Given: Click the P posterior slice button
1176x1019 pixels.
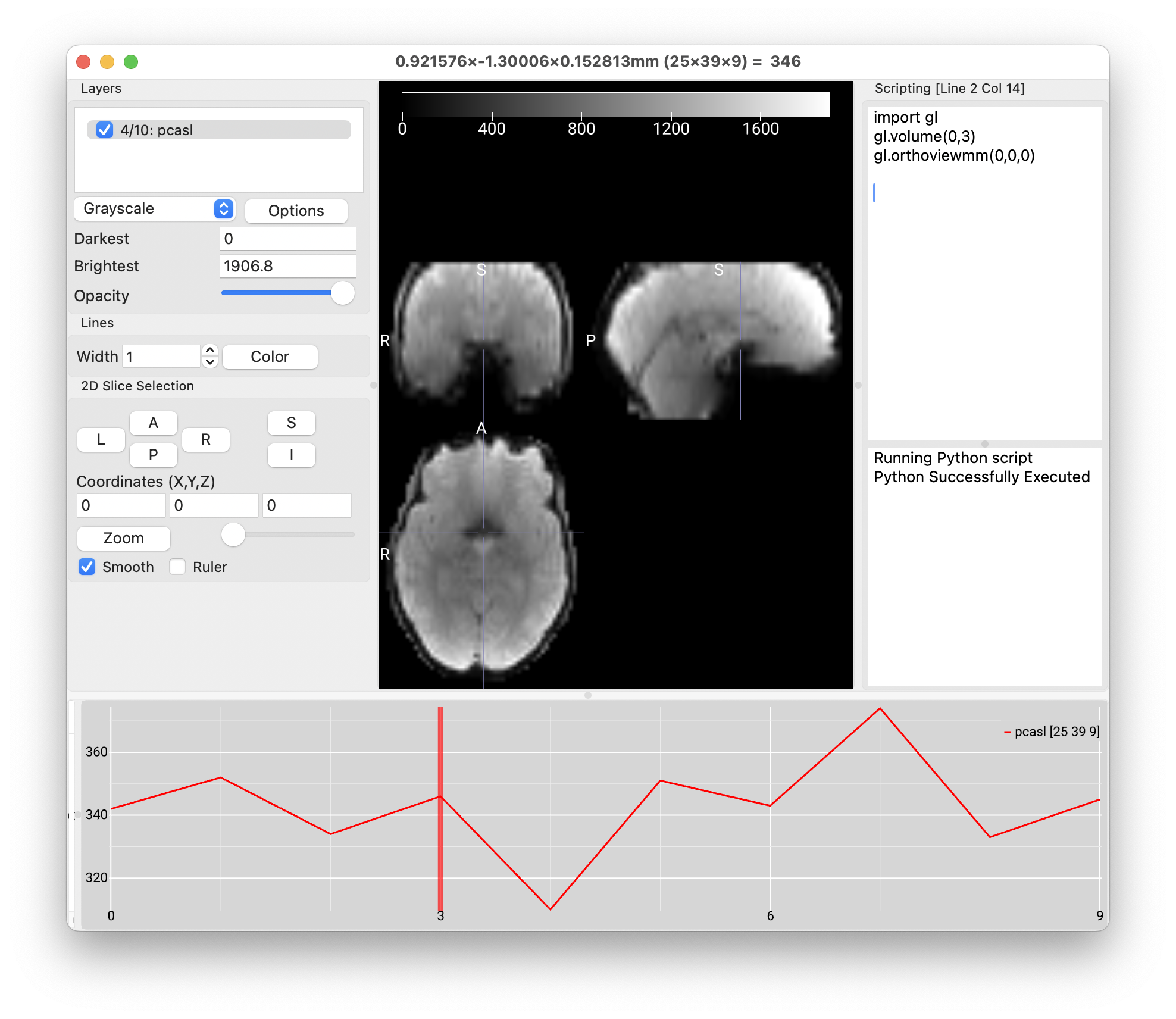Looking at the screenshot, I should point(153,455).
